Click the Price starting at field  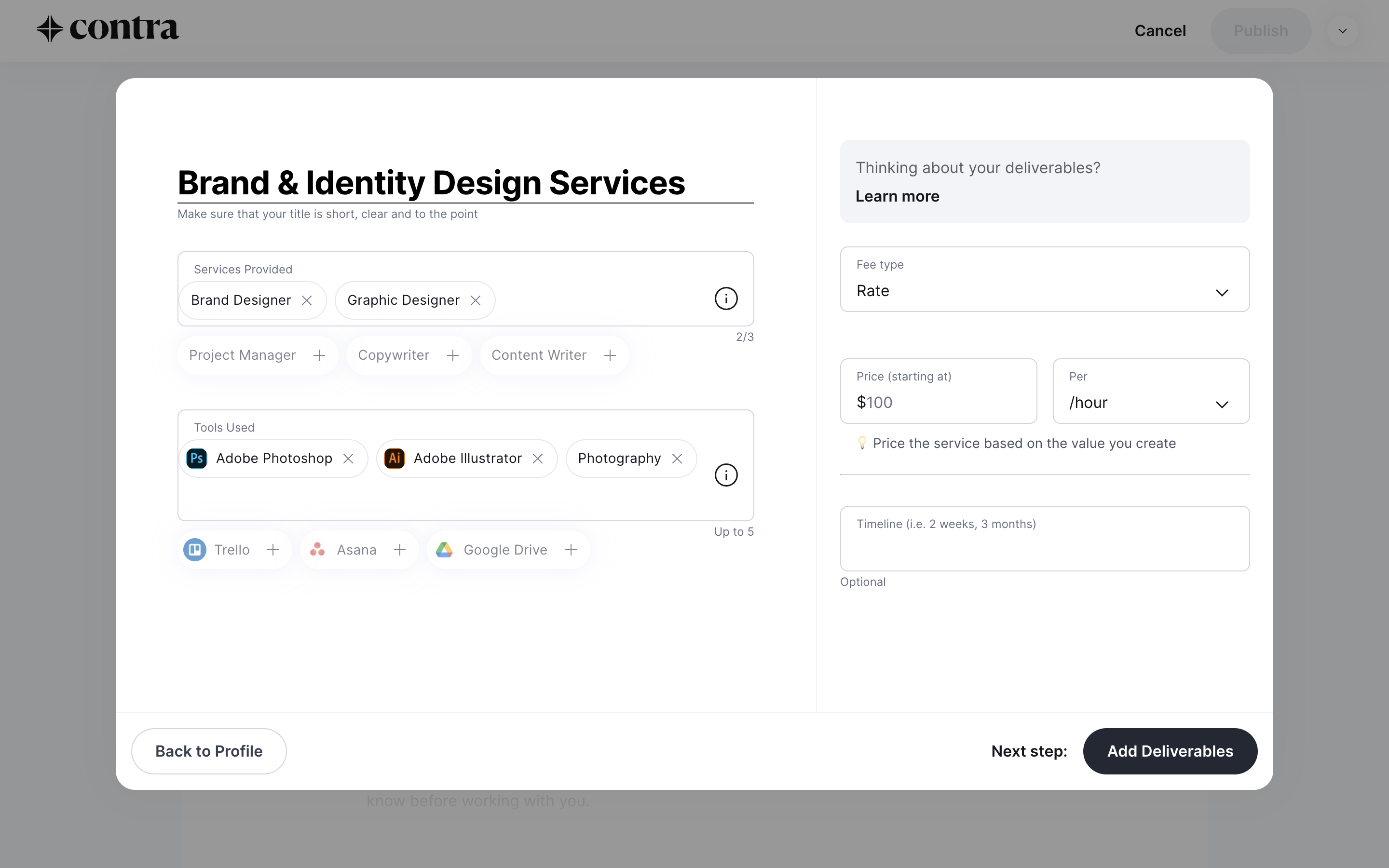coord(939,391)
